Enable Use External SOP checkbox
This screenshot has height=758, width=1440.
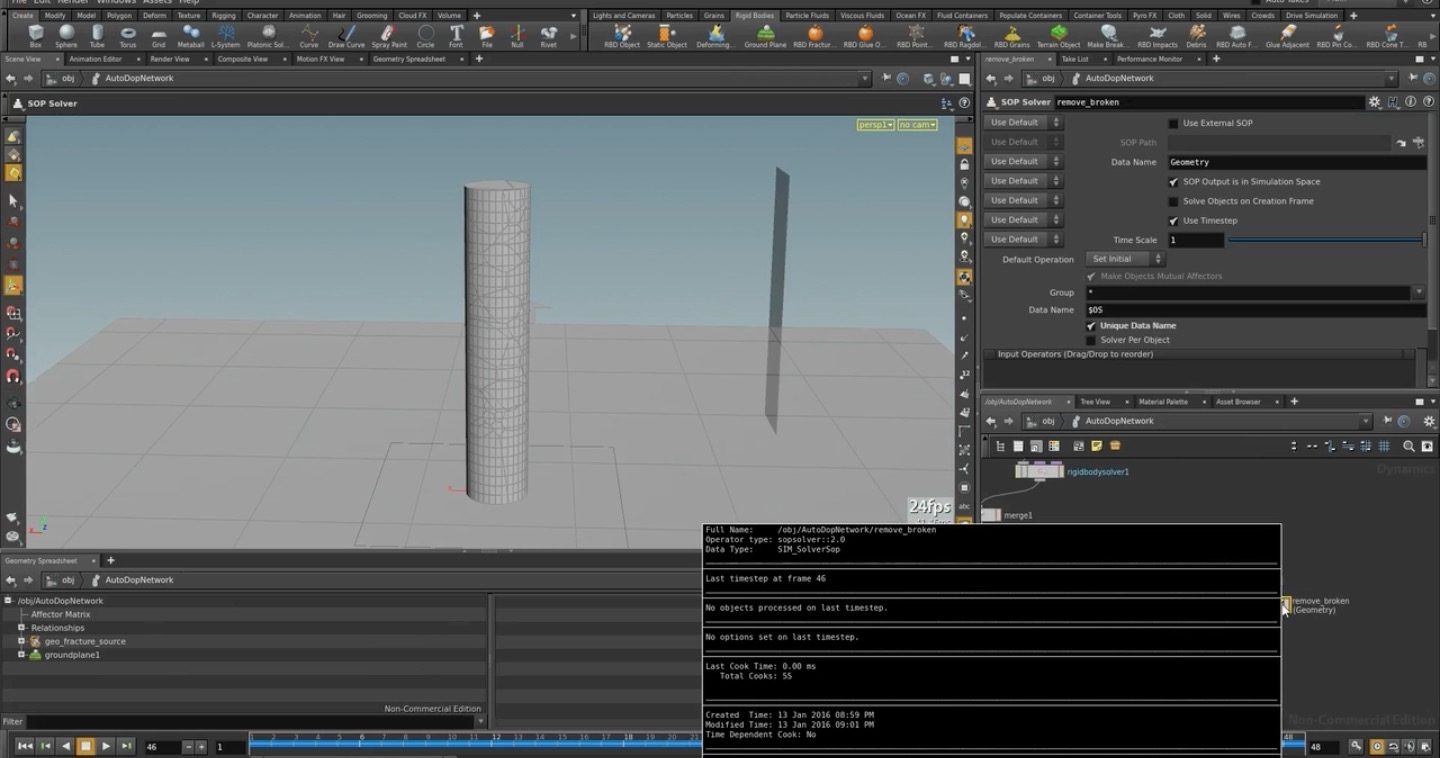click(1174, 123)
